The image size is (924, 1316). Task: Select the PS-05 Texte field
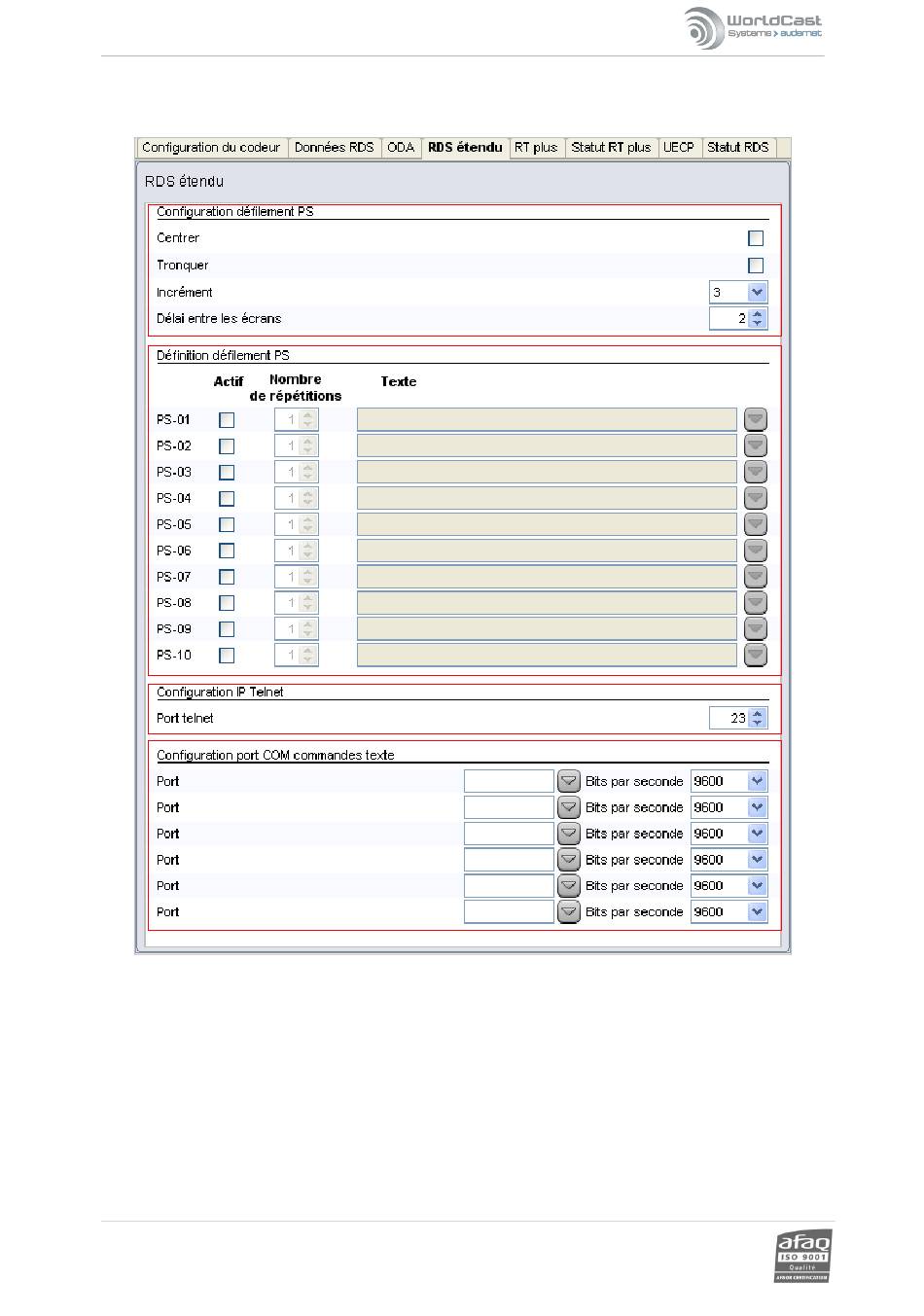pyautogui.click(x=548, y=524)
